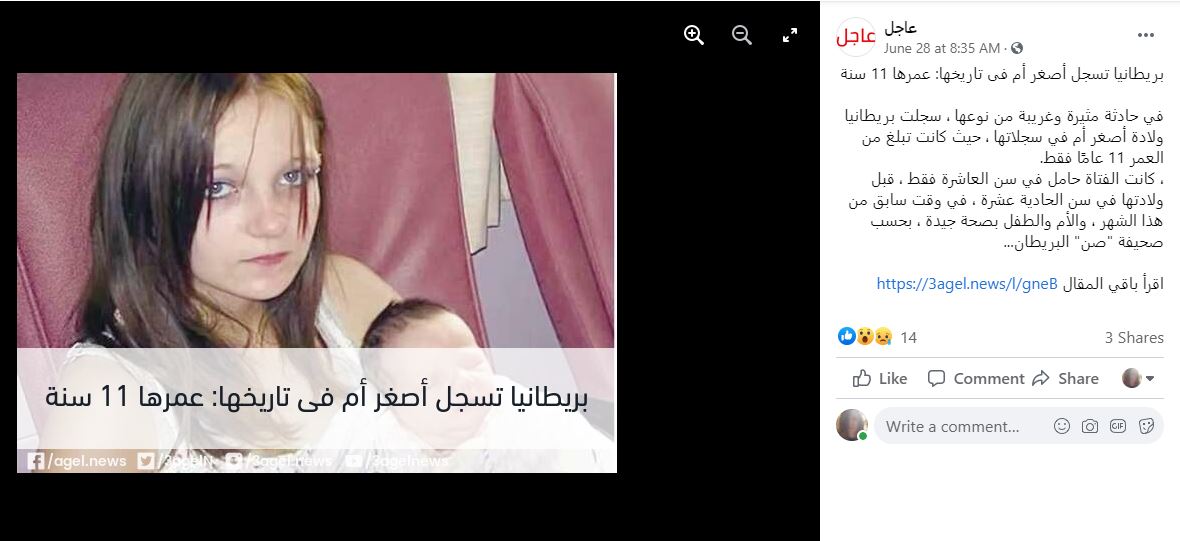Click the main post photo
1180x541 pixels.
point(317,273)
